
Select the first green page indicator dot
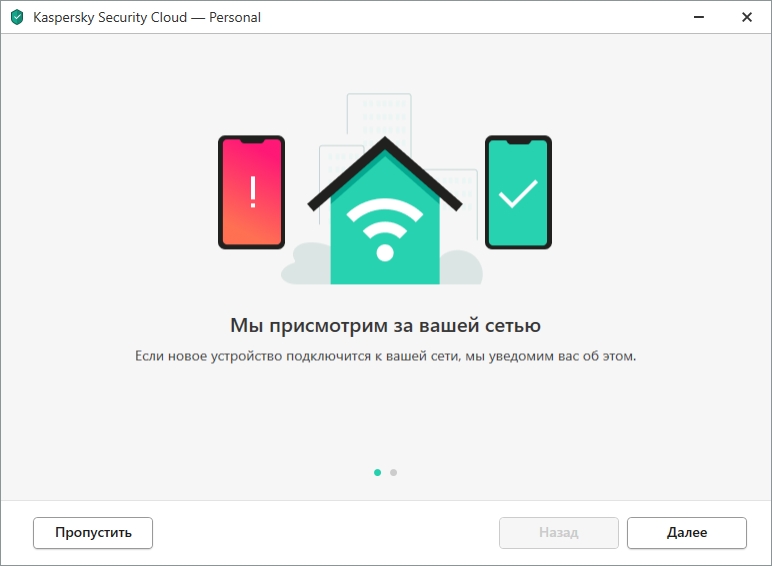click(378, 472)
